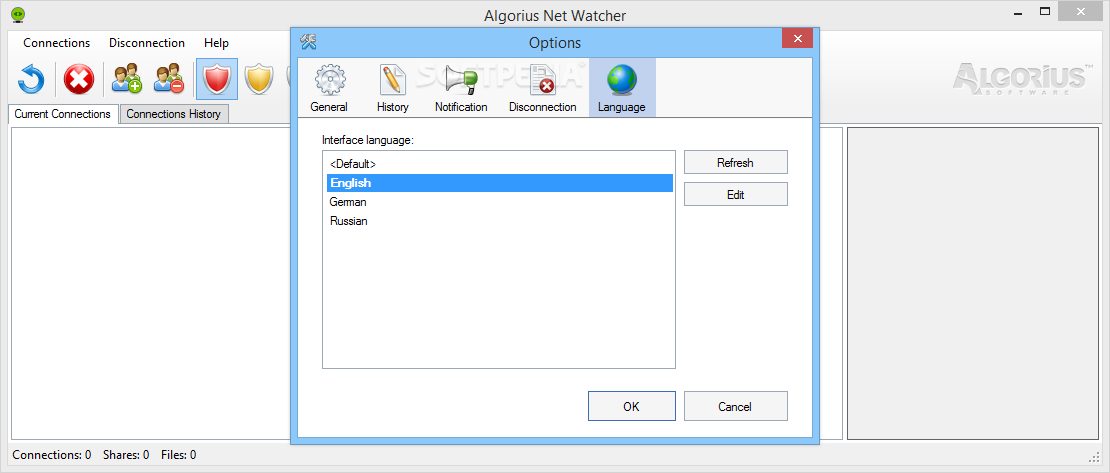This screenshot has height=473, width=1110.
Task: Click the remove users red minus icon
Action: click(x=169, y=79)
